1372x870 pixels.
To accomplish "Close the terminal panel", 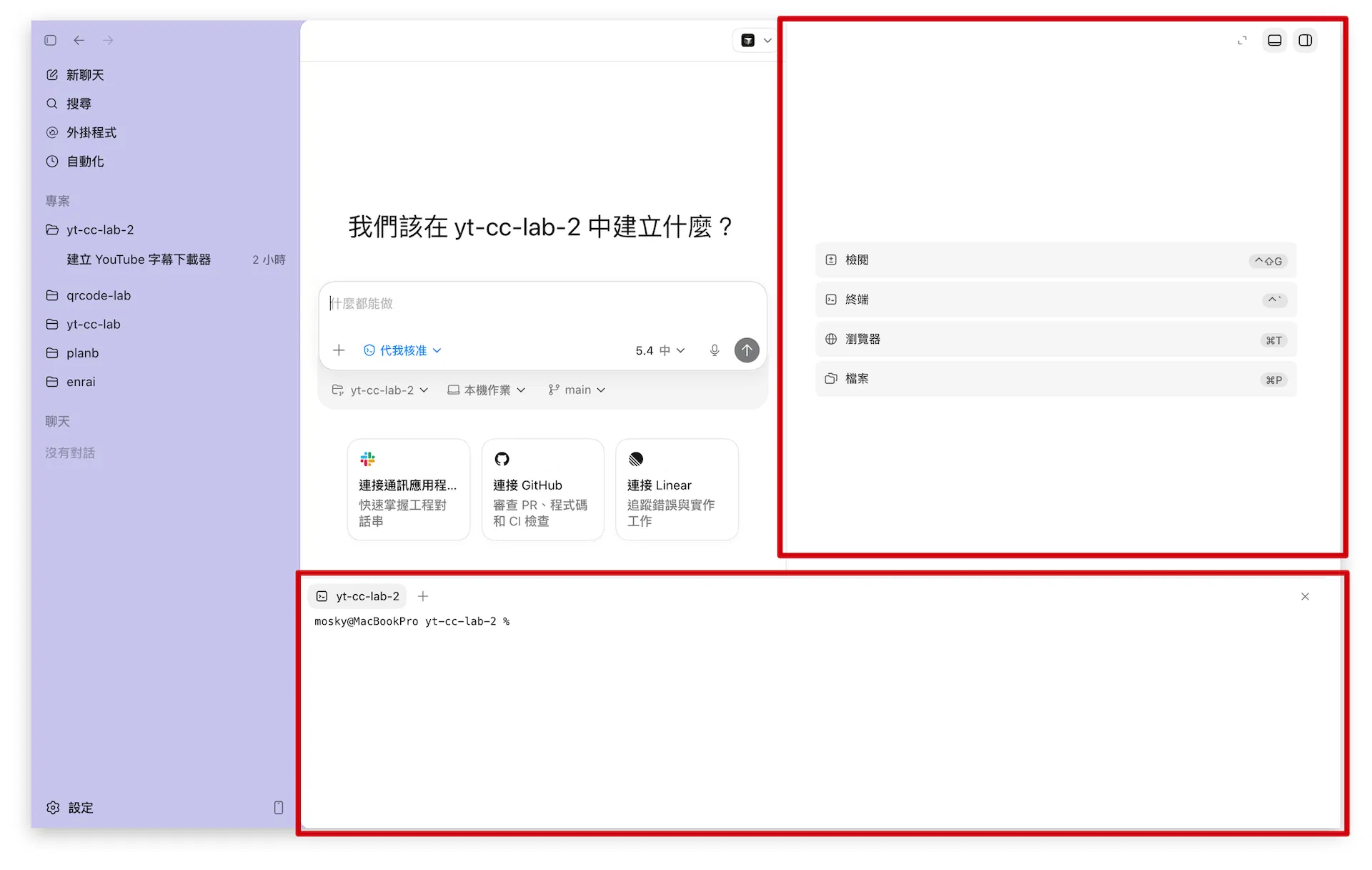I will [x=1305, y=596].
